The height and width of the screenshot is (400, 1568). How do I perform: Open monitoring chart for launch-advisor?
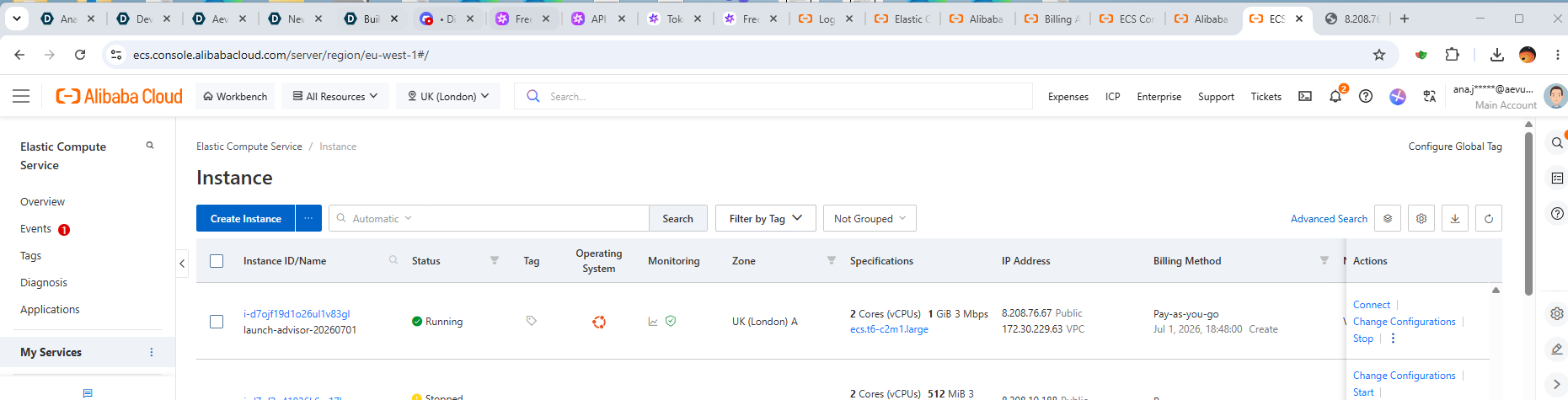653,322
